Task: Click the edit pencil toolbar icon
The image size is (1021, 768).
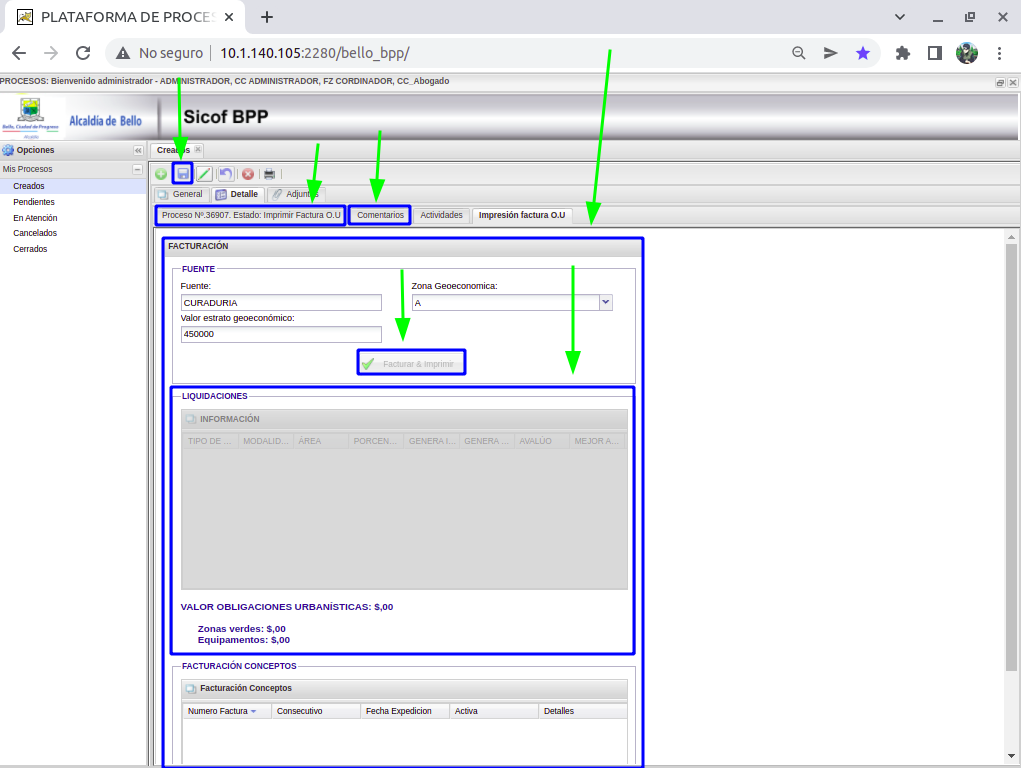Action: [x=204, y=174]
